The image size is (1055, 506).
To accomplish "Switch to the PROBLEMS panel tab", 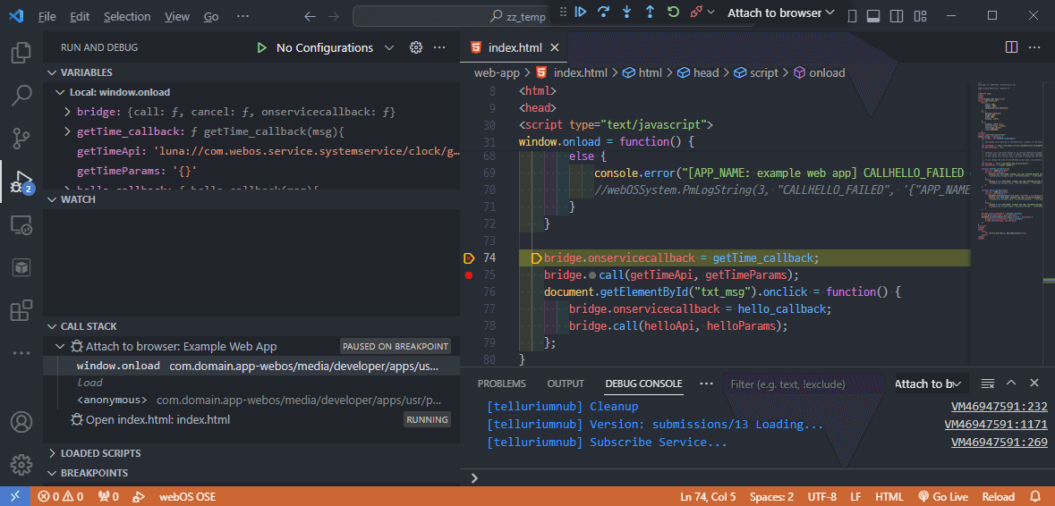I will pyautogui.click(x=501, y=384).
